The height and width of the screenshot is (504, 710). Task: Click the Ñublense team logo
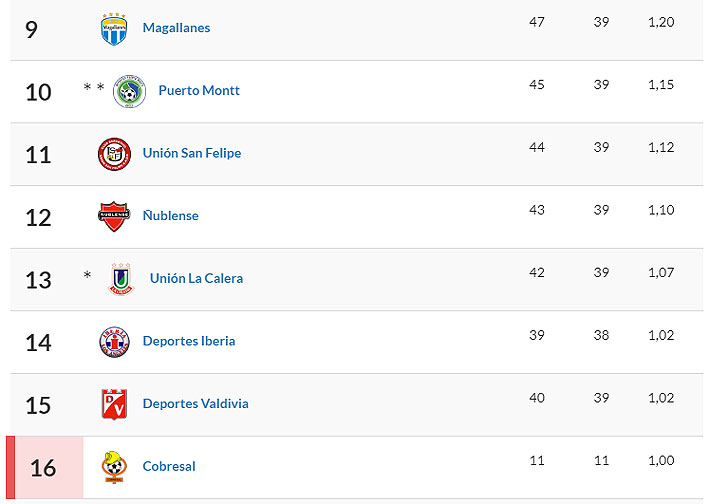114,216
